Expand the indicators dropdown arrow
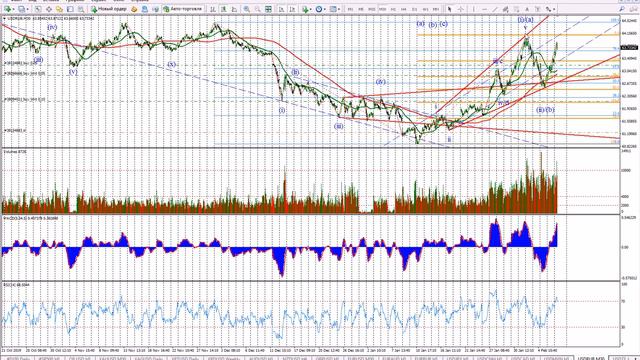640x360 pixels. (311, 9)
